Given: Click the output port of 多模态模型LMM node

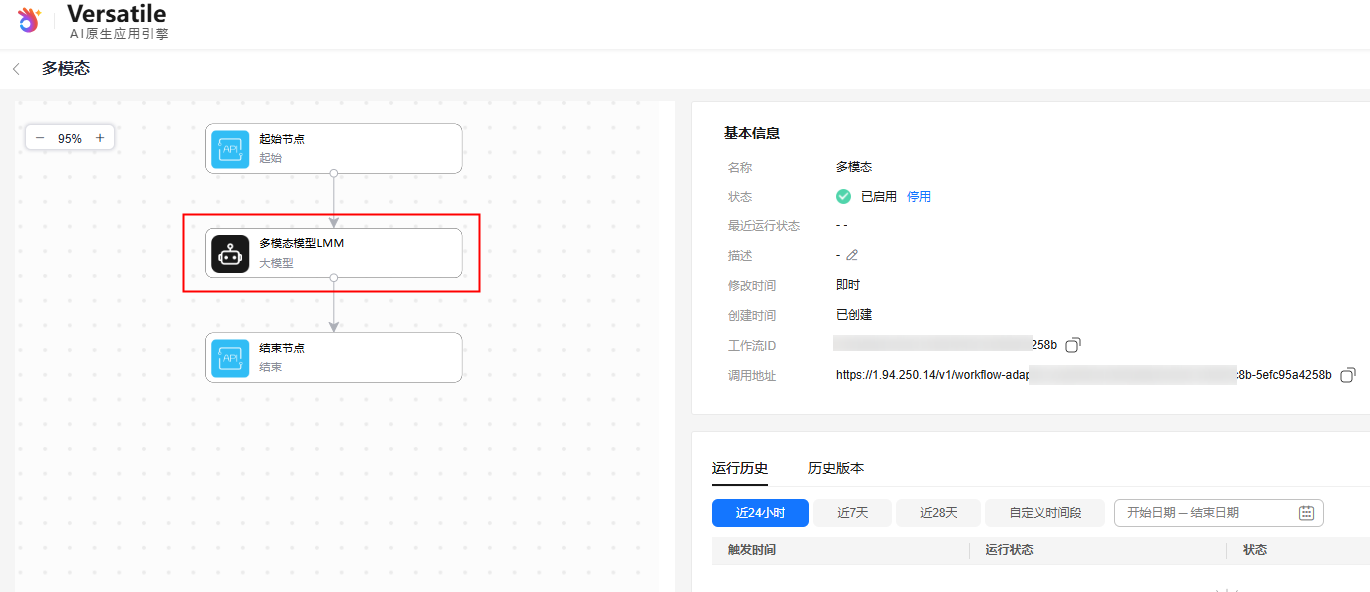Looking at the screenshot, I should click(x=334, y=278).
